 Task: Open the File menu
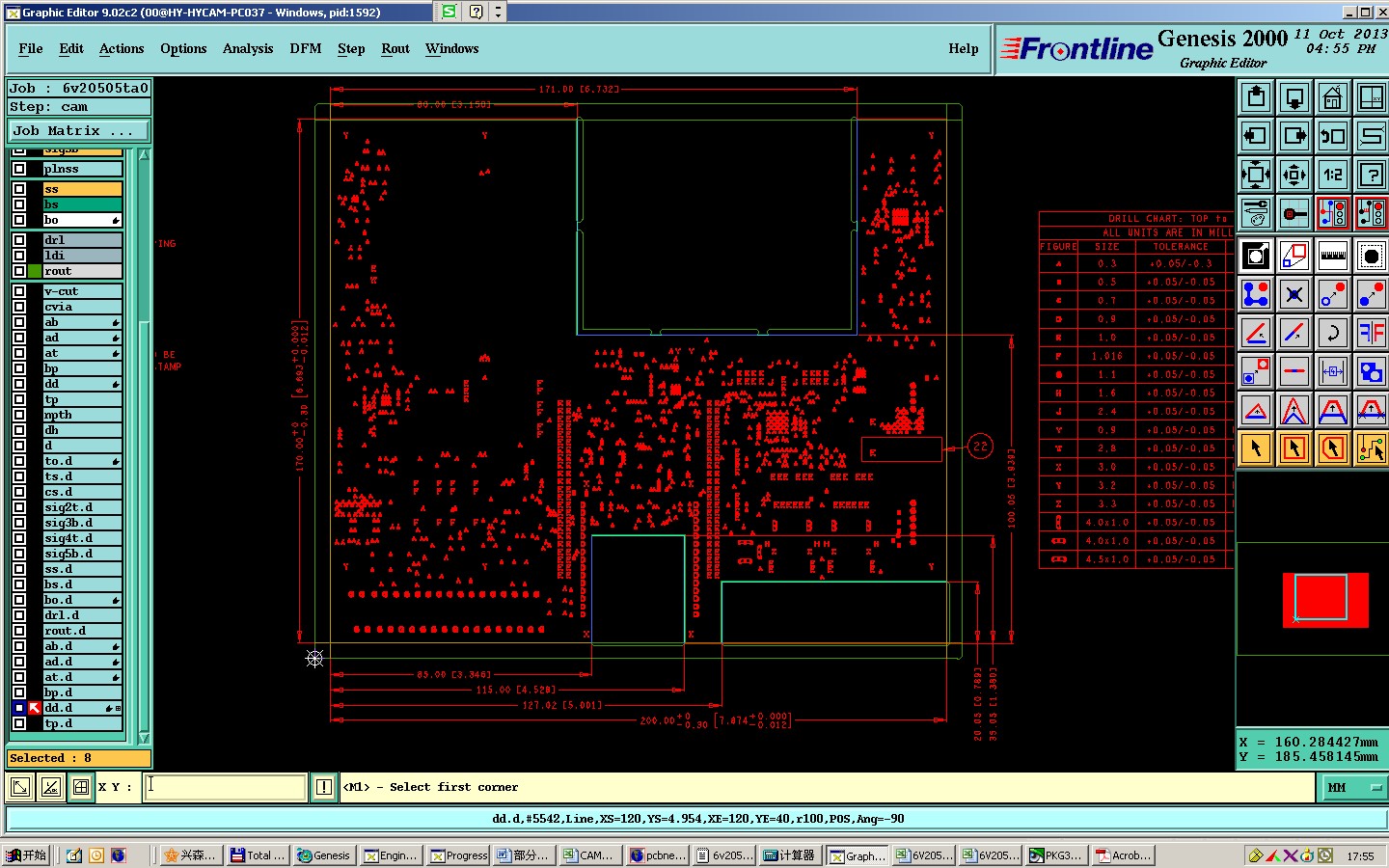[31, 48]
